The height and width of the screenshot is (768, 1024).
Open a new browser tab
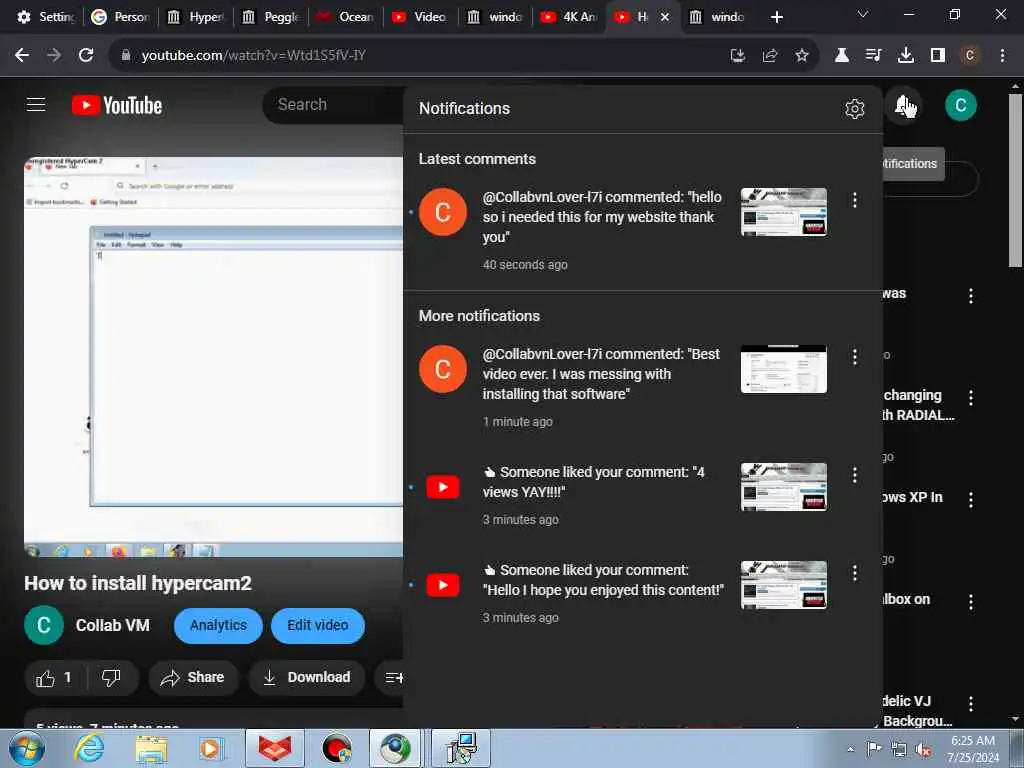click(776, 17)
